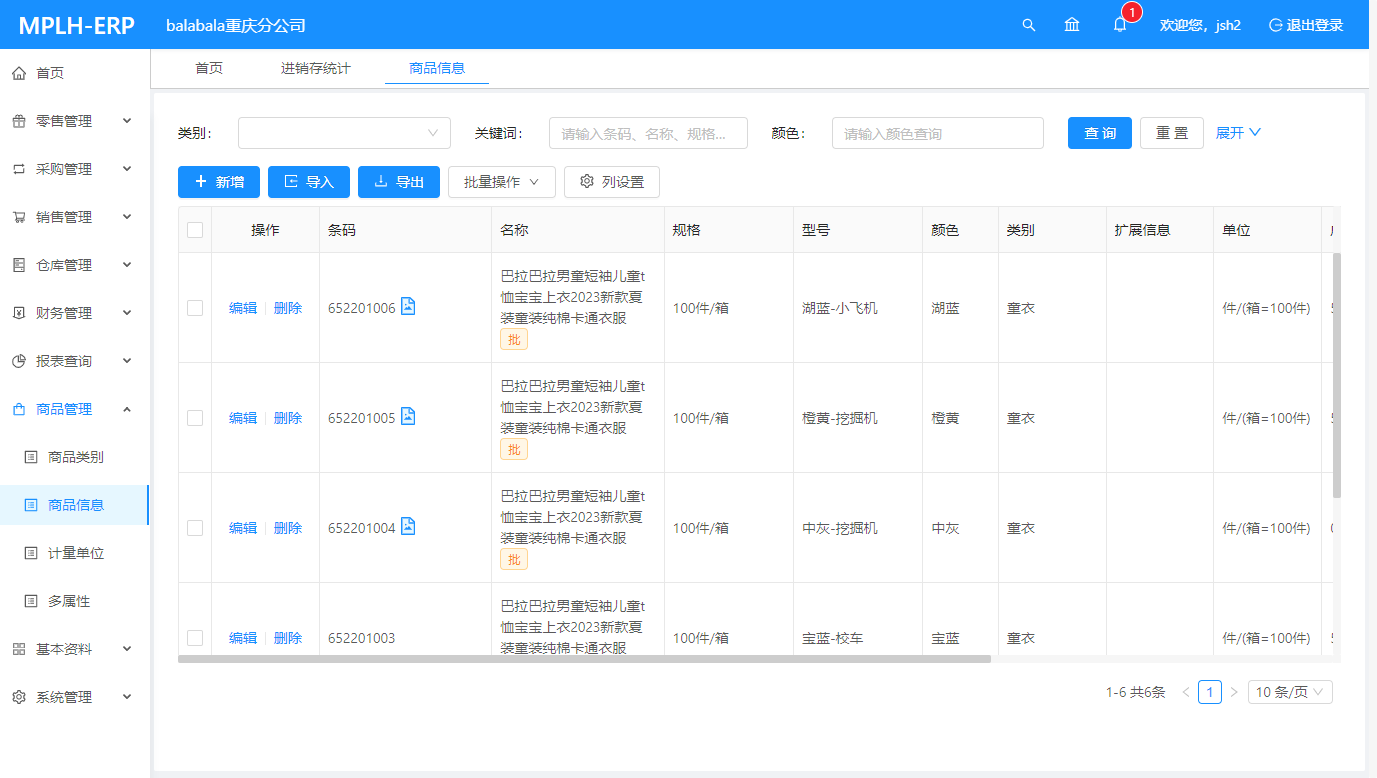Open 商品类别 in the sidebar menu
This screenshot has height=778, width=1377.
click(75, 457)
